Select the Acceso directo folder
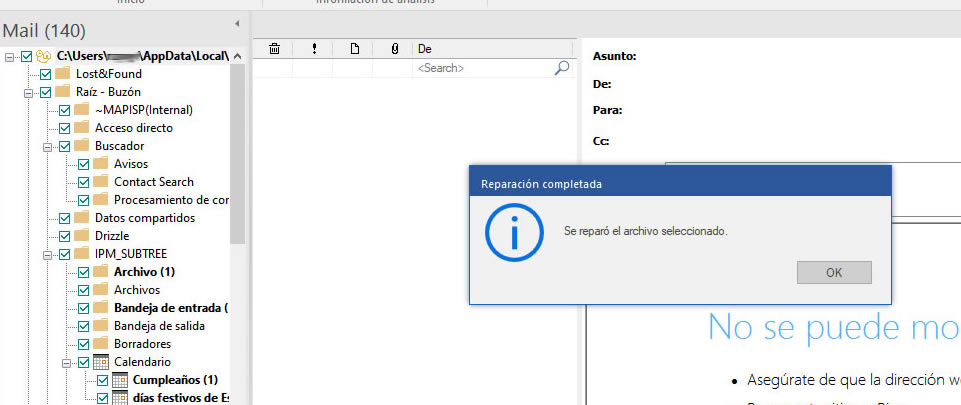 134,128
